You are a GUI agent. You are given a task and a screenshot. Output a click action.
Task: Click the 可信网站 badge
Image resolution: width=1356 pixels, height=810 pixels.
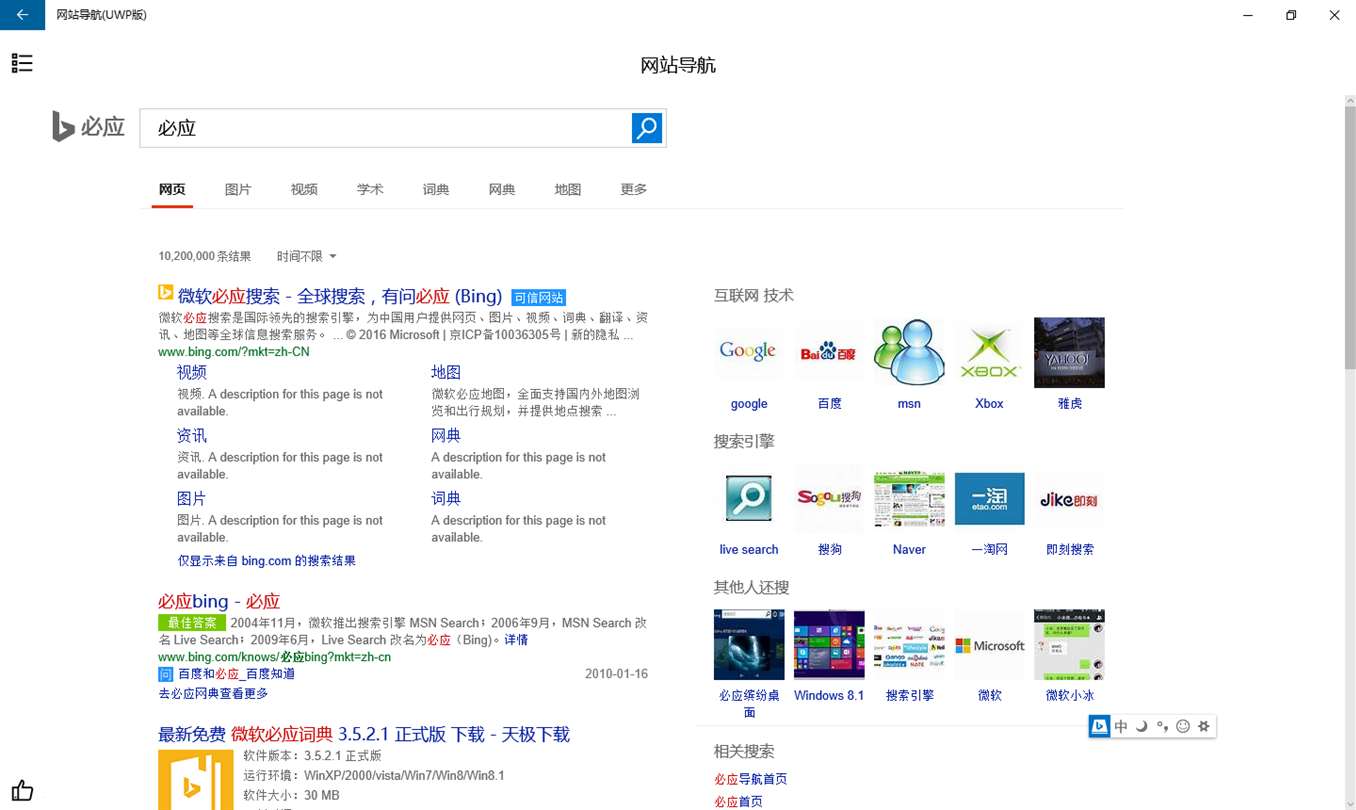tap(539, 297)
